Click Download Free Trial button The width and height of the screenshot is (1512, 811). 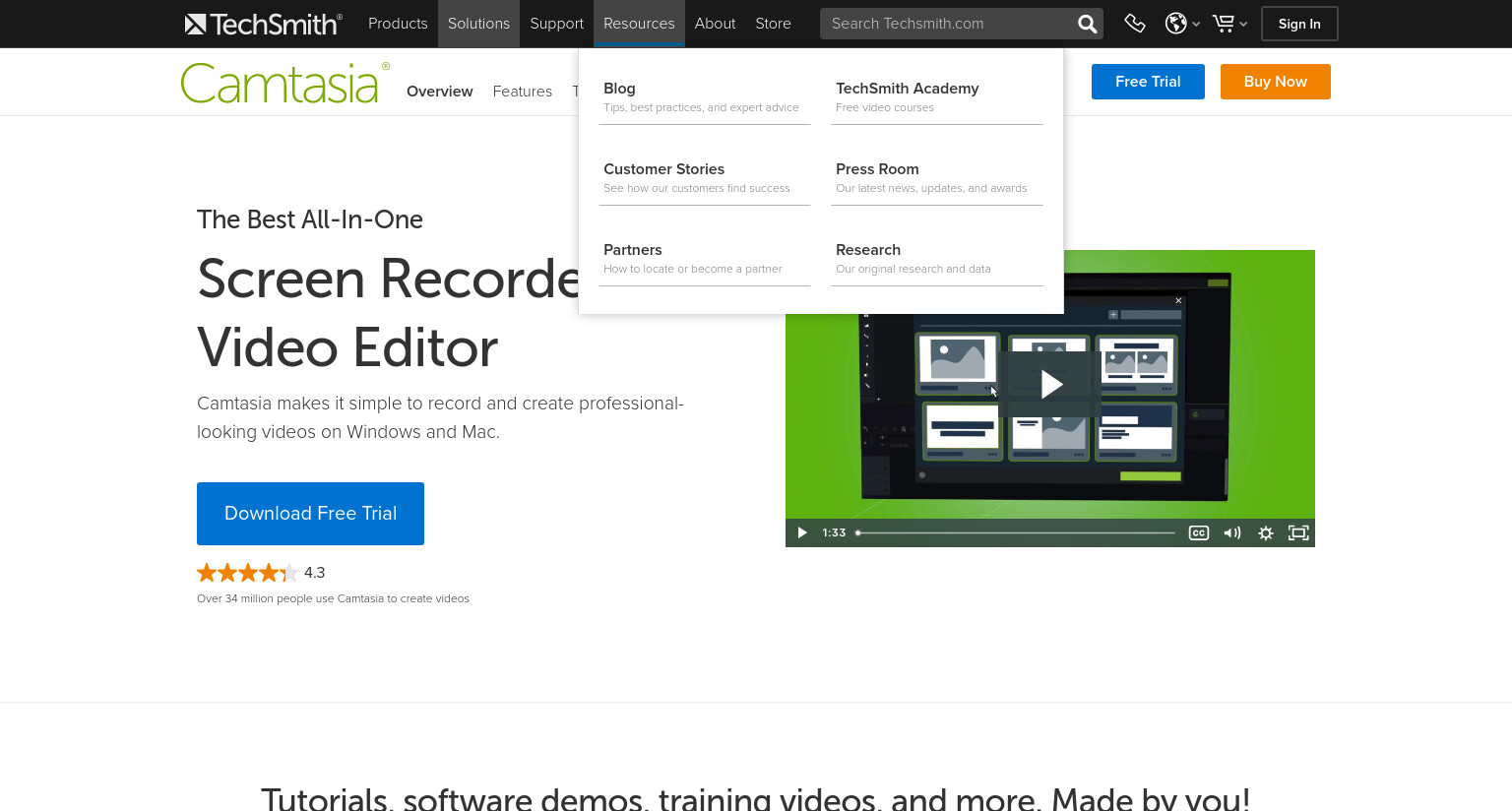(x=310, y=514)
